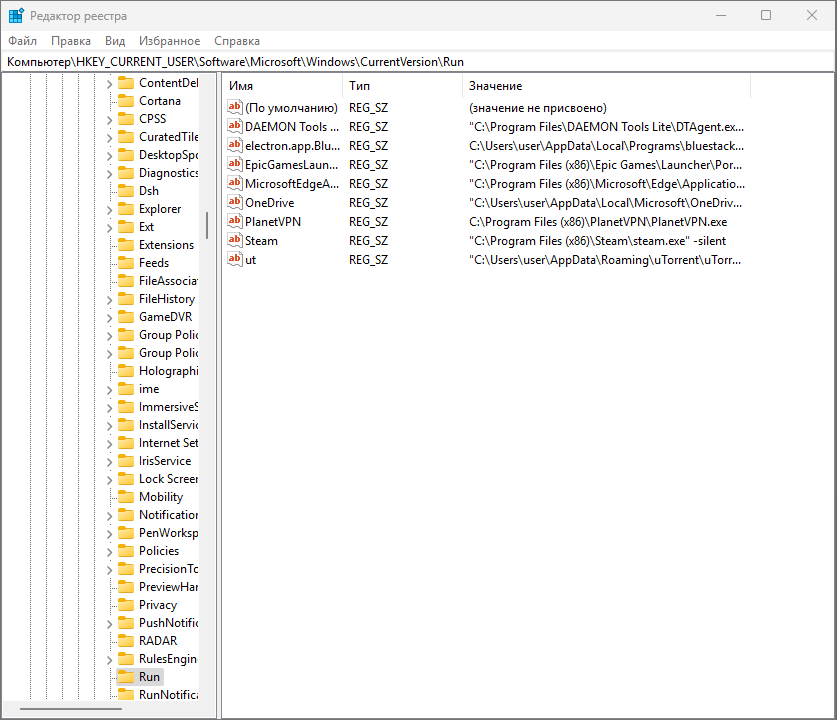
Task: Expand the RulesEngin tree node
Action: pyautogui.click(x=109, y=660)
